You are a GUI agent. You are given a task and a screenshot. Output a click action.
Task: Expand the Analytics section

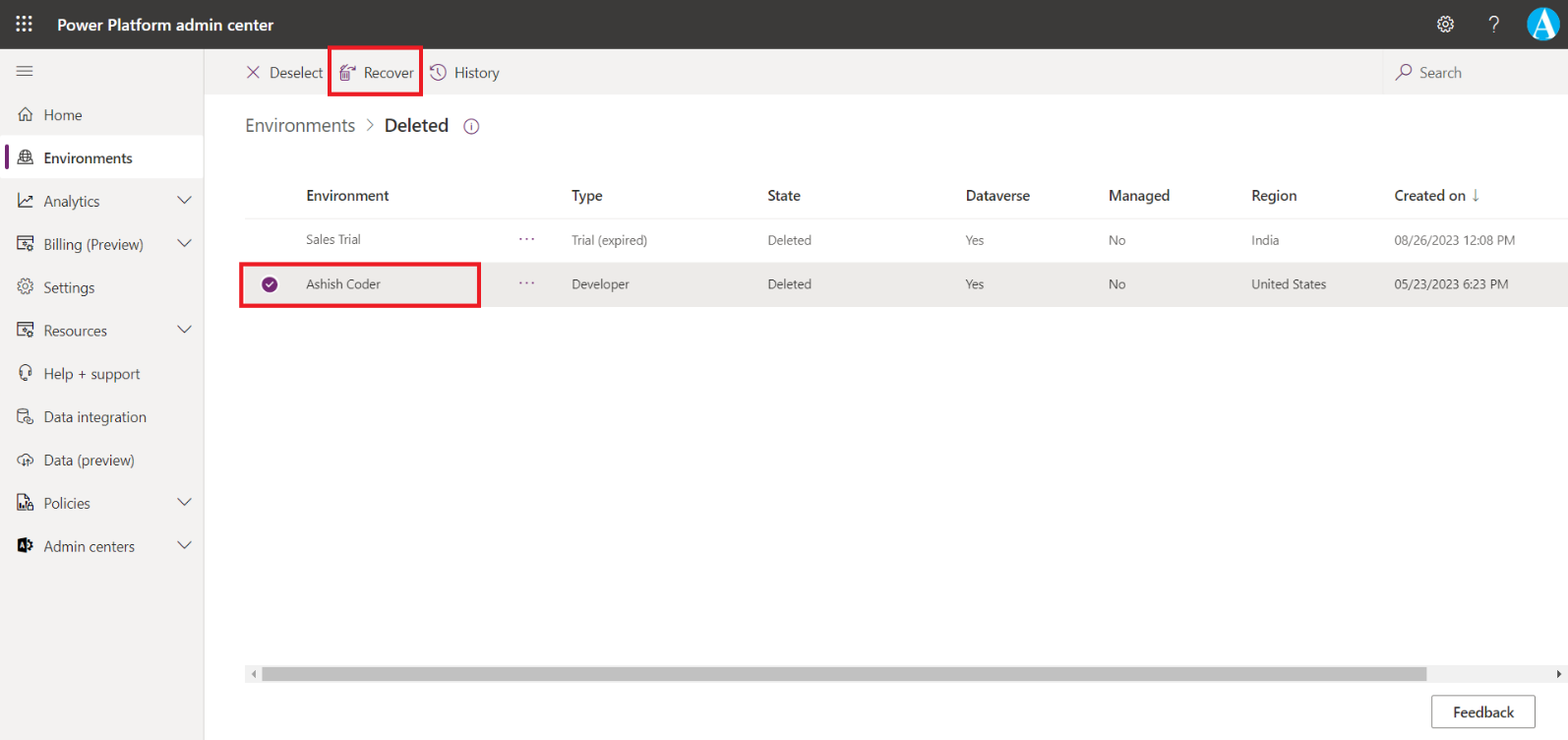[183, 201]
